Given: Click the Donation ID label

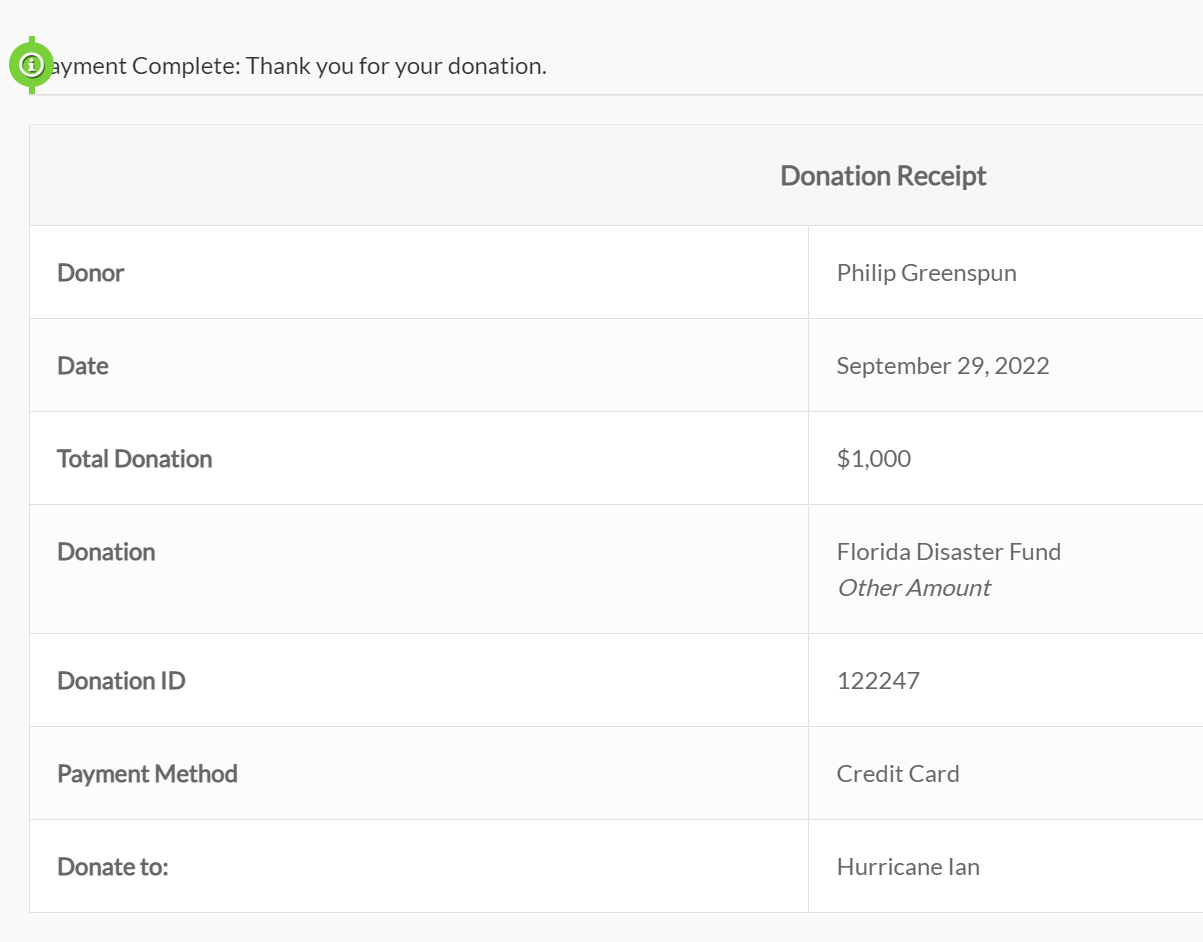Looking at the screenshot, I should (x=121, y=681).
